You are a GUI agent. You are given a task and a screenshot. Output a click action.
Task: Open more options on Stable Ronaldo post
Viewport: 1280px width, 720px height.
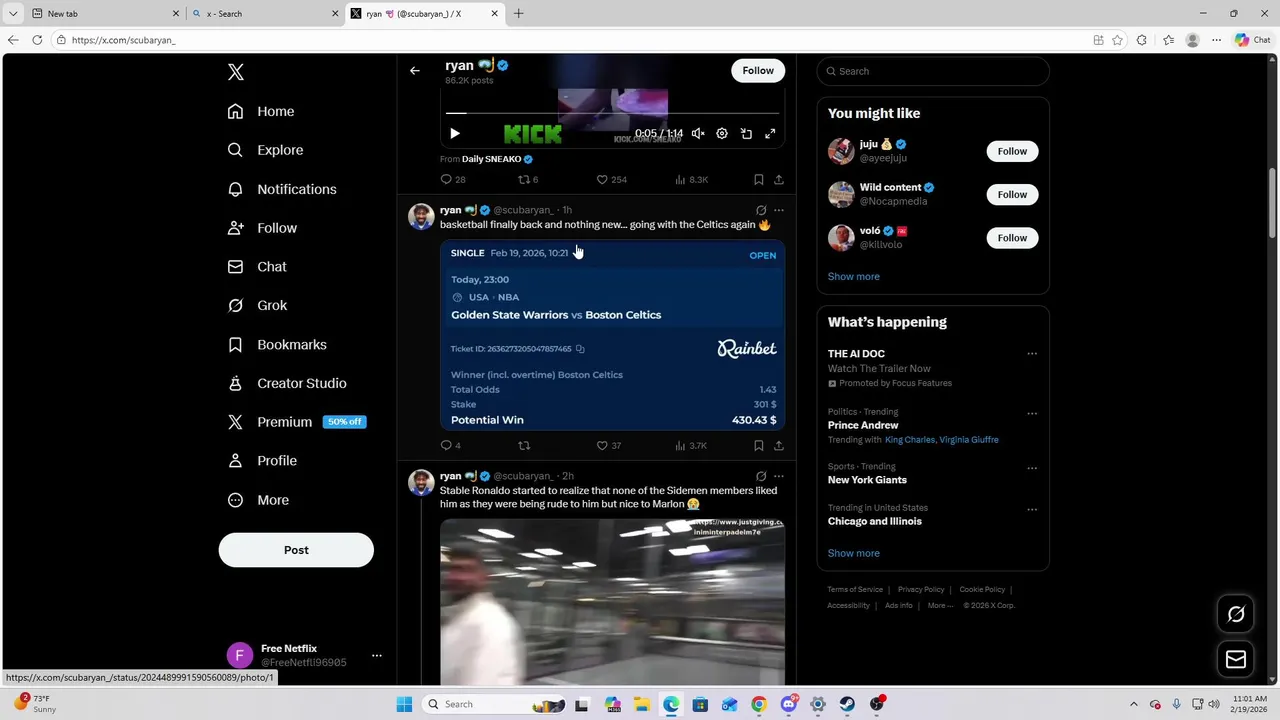pos(779,476)
